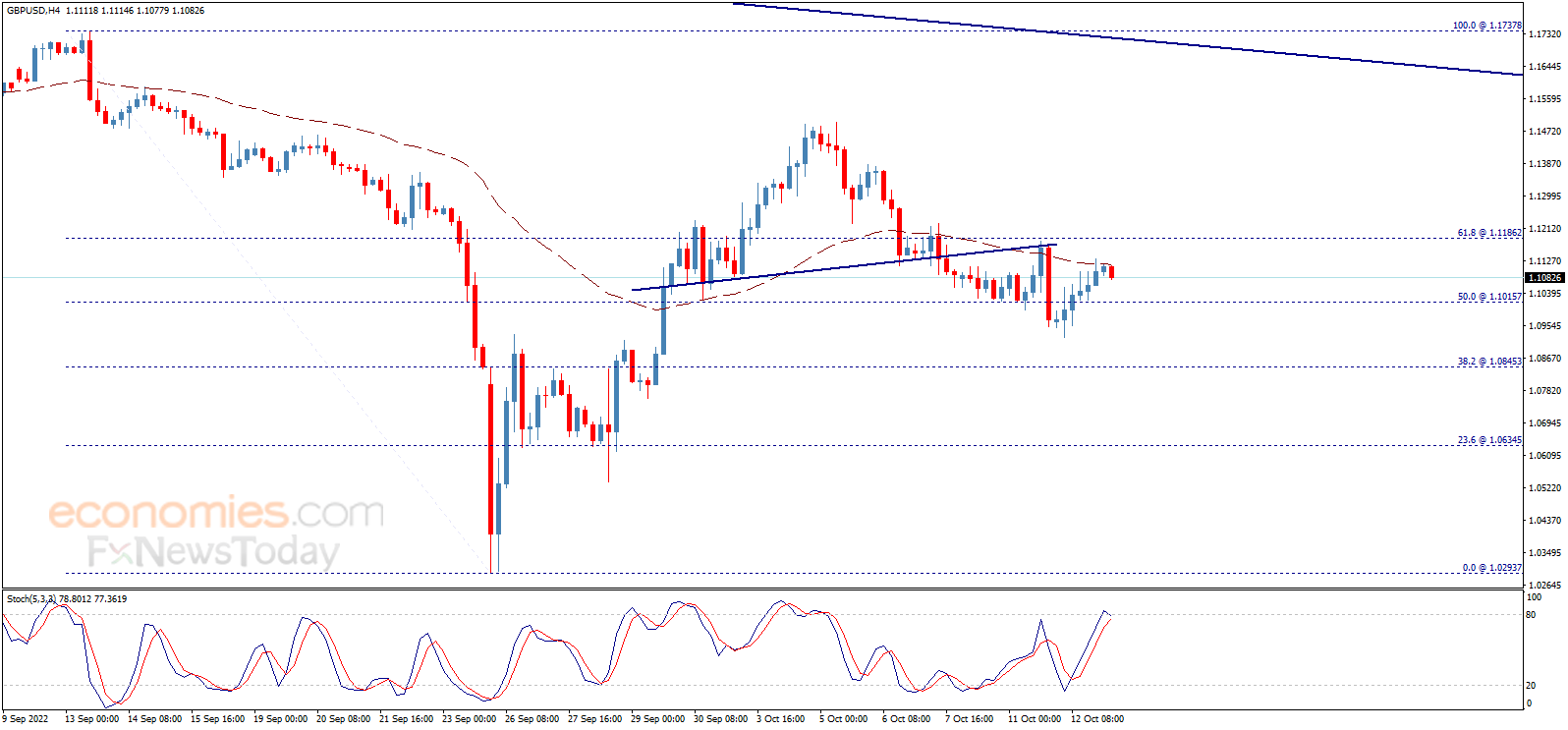Click the 23 Sep 00:00 time label

coord(469,719)
